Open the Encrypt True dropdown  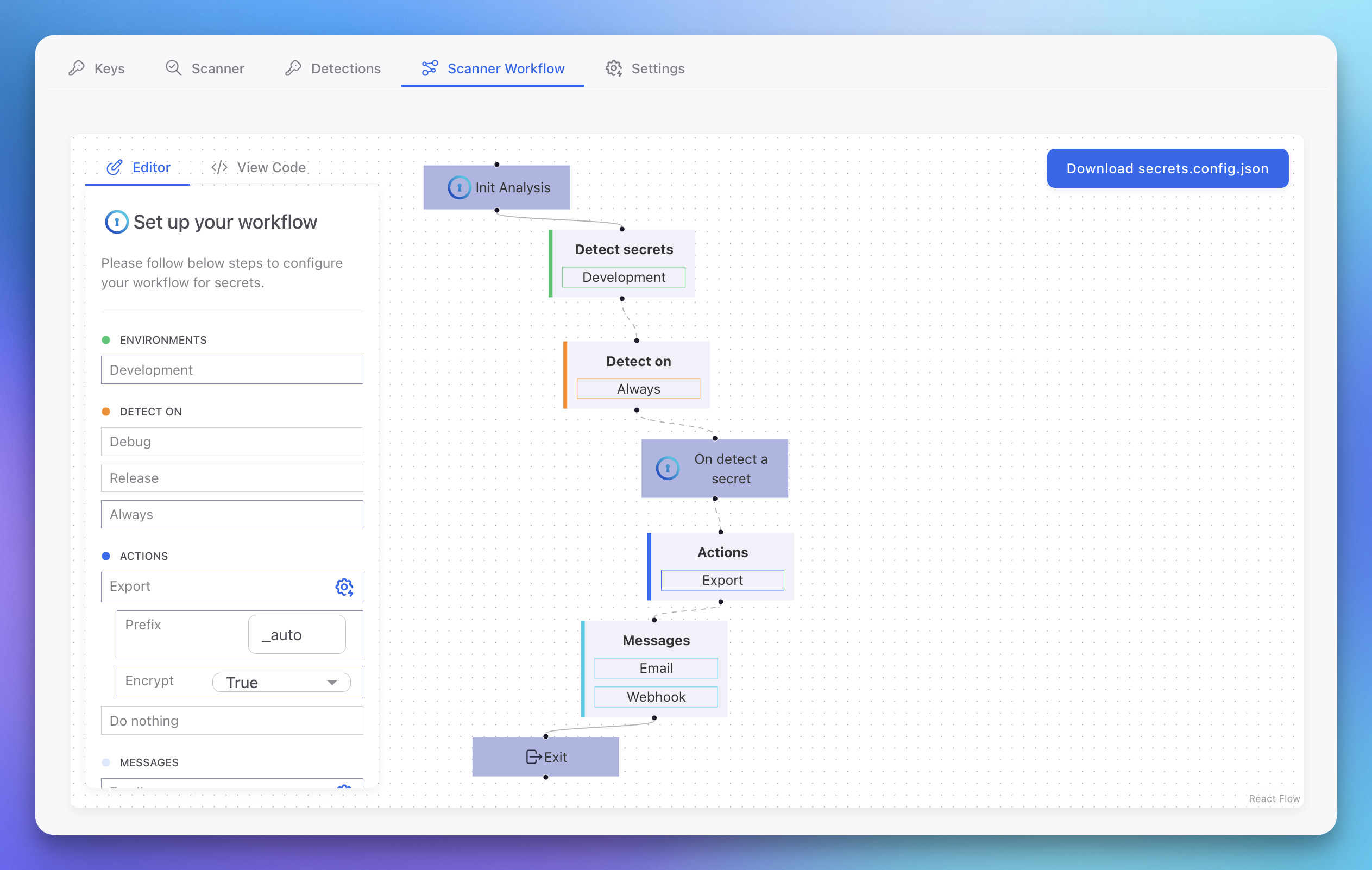click(x=281, y=682)
